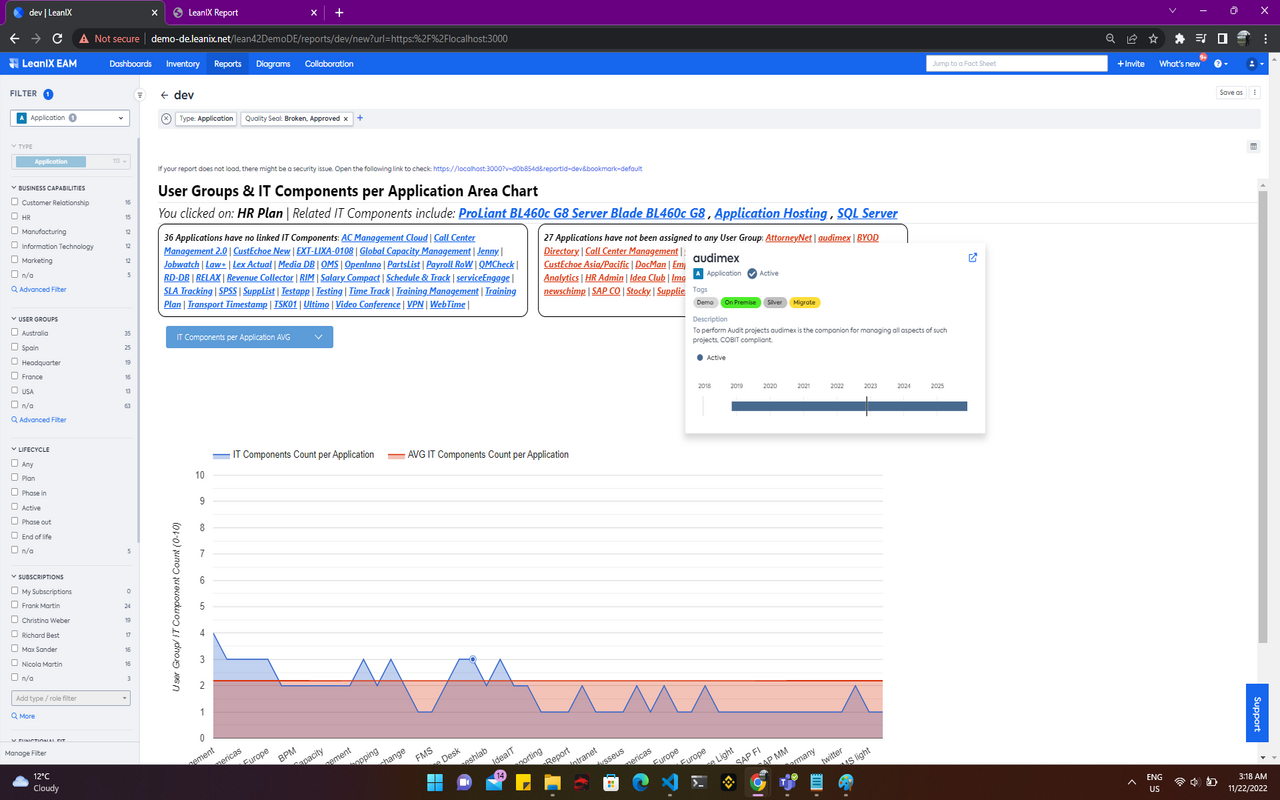
Task: Click the blue Support side button
Action: 1257,713
